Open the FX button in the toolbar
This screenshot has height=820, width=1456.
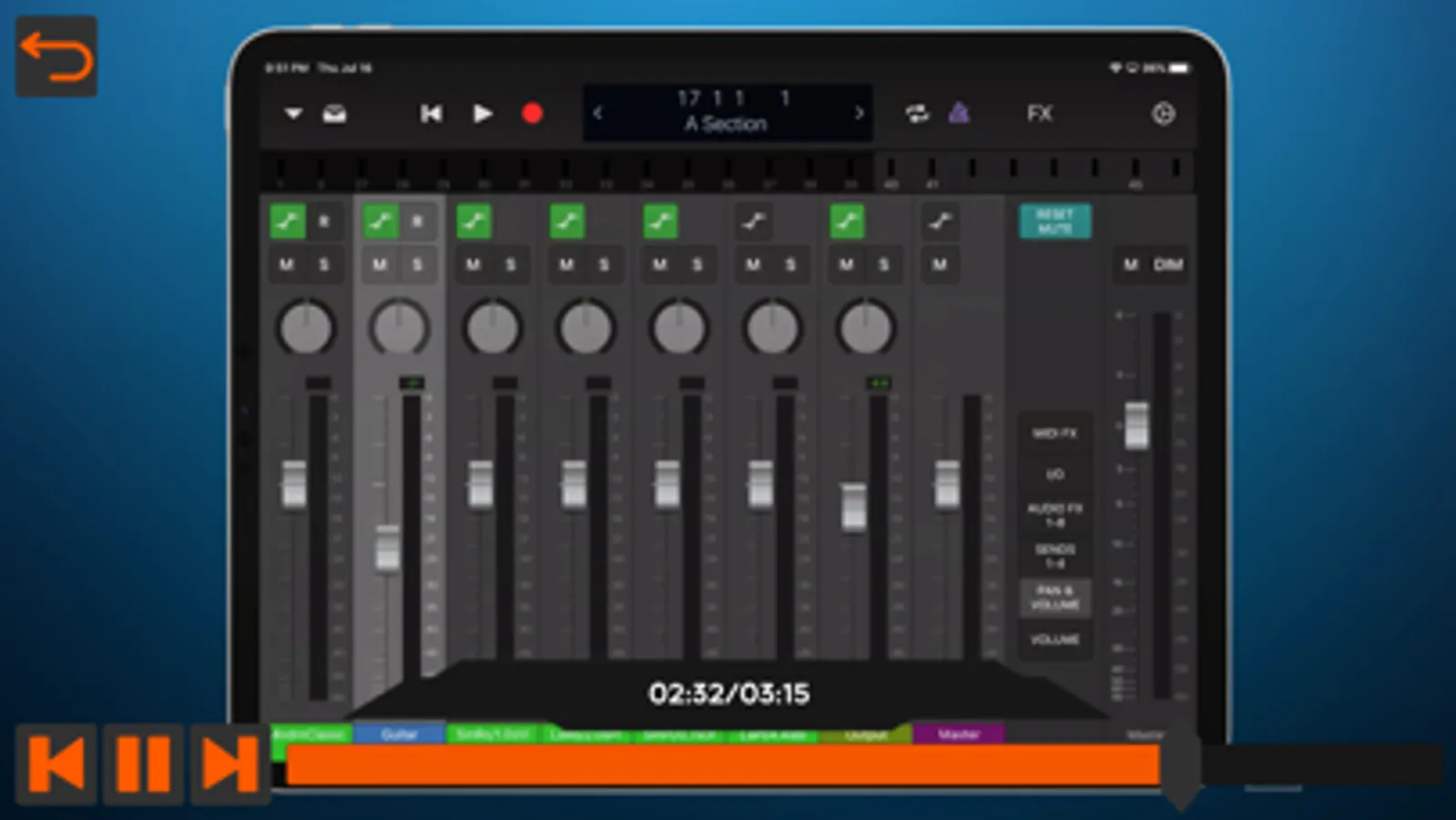[x=1040, y=114]
